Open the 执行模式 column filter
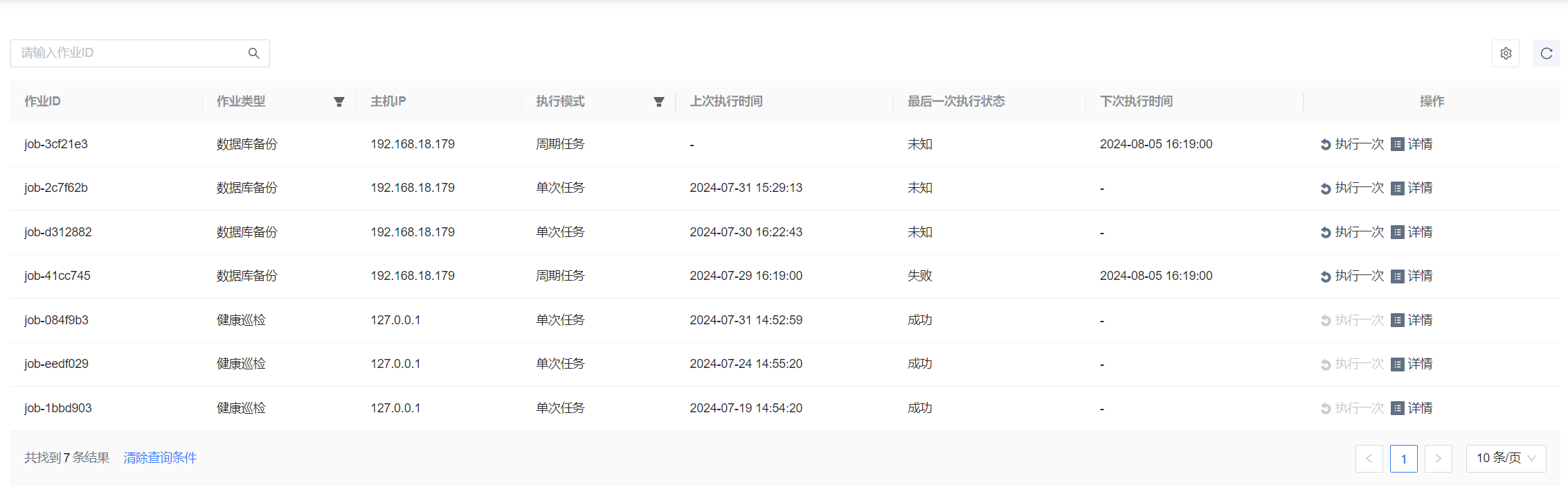The width and height of the screenshot is (1568, 492). coord(659,102)
